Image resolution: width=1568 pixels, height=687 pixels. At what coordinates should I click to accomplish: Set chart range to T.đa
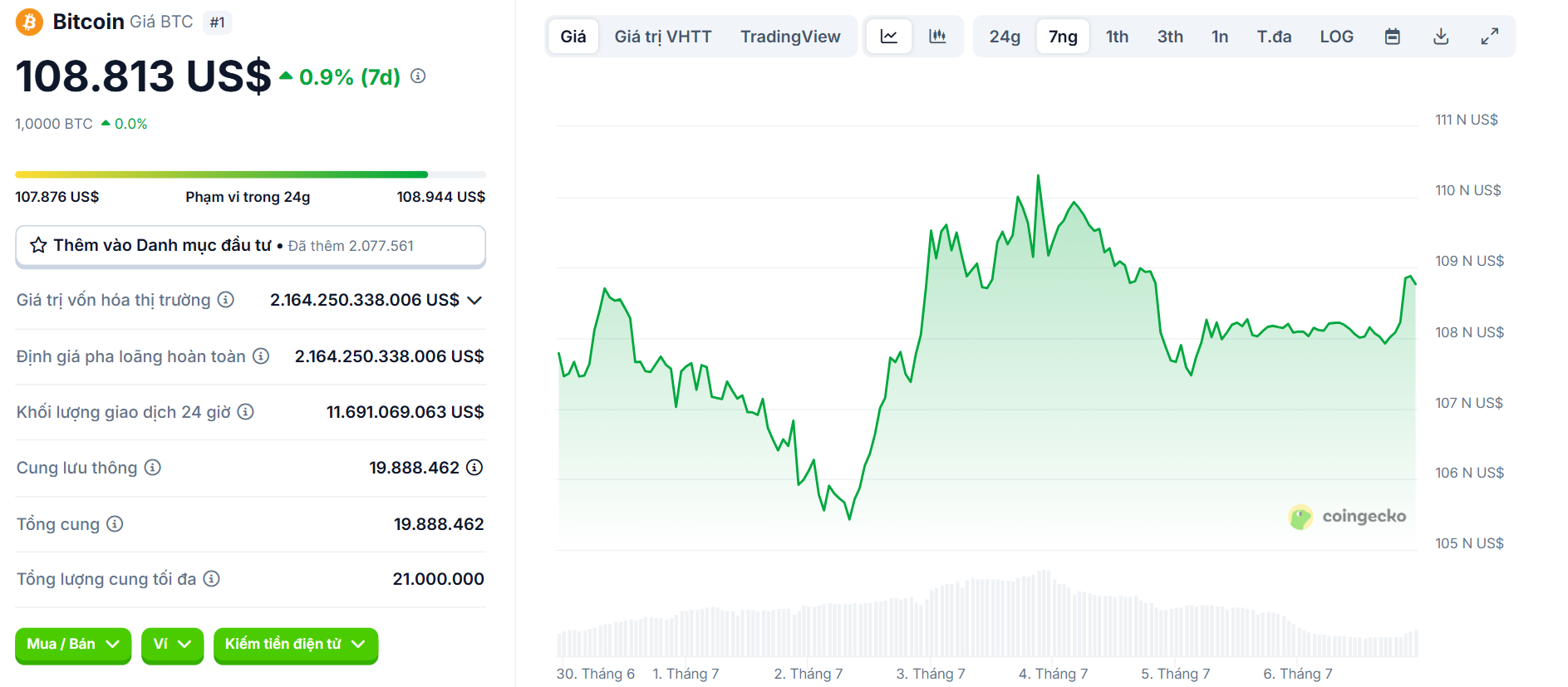click(1274, 37)
